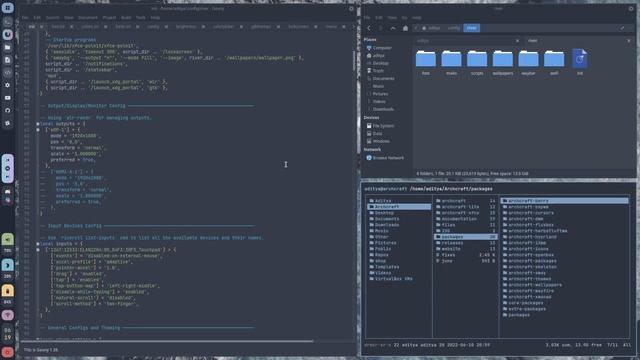Click the 'aditya' path bar button in Thunar
This screenshot has width=640, height=360.
[431, 28]
